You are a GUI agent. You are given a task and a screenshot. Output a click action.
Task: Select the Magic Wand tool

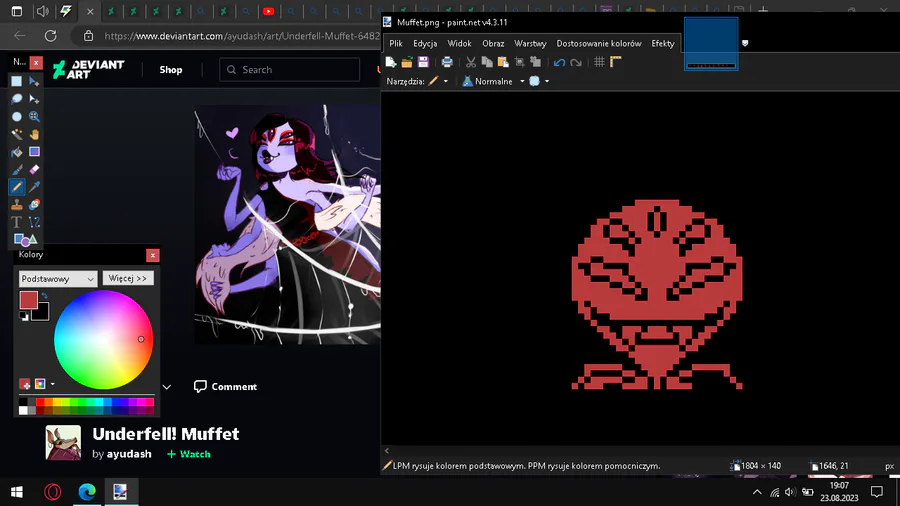(x=17, y=134)
